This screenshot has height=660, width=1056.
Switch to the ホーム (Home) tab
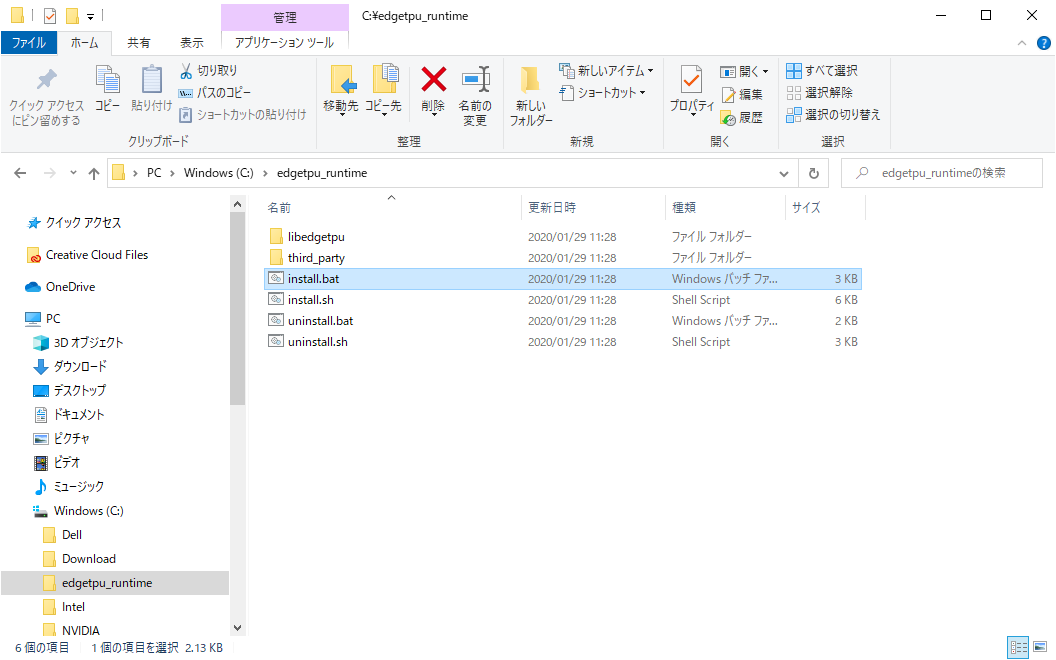(x=84, y=42)
